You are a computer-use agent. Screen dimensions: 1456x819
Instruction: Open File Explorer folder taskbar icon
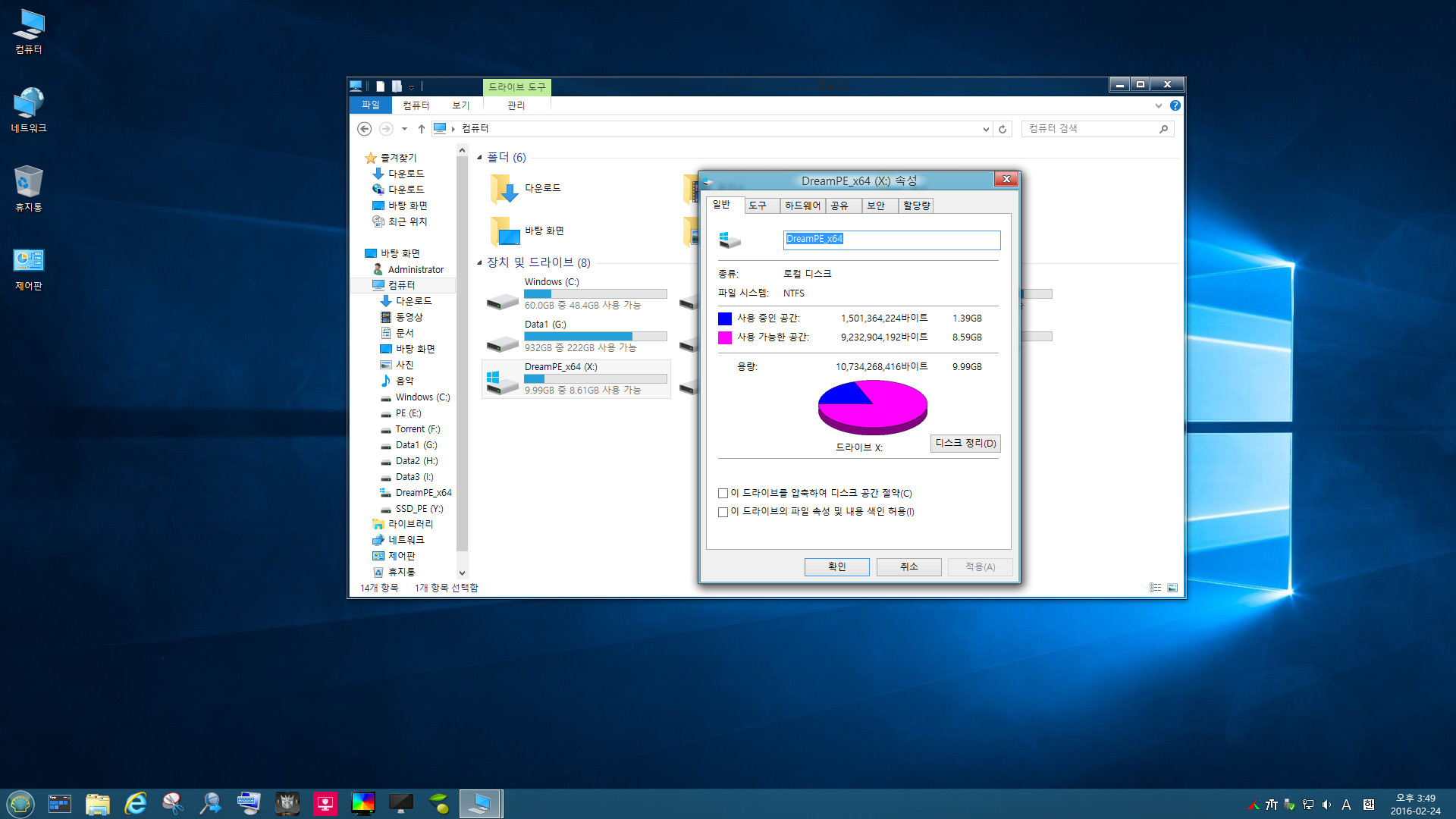click(x=98, y=803)
